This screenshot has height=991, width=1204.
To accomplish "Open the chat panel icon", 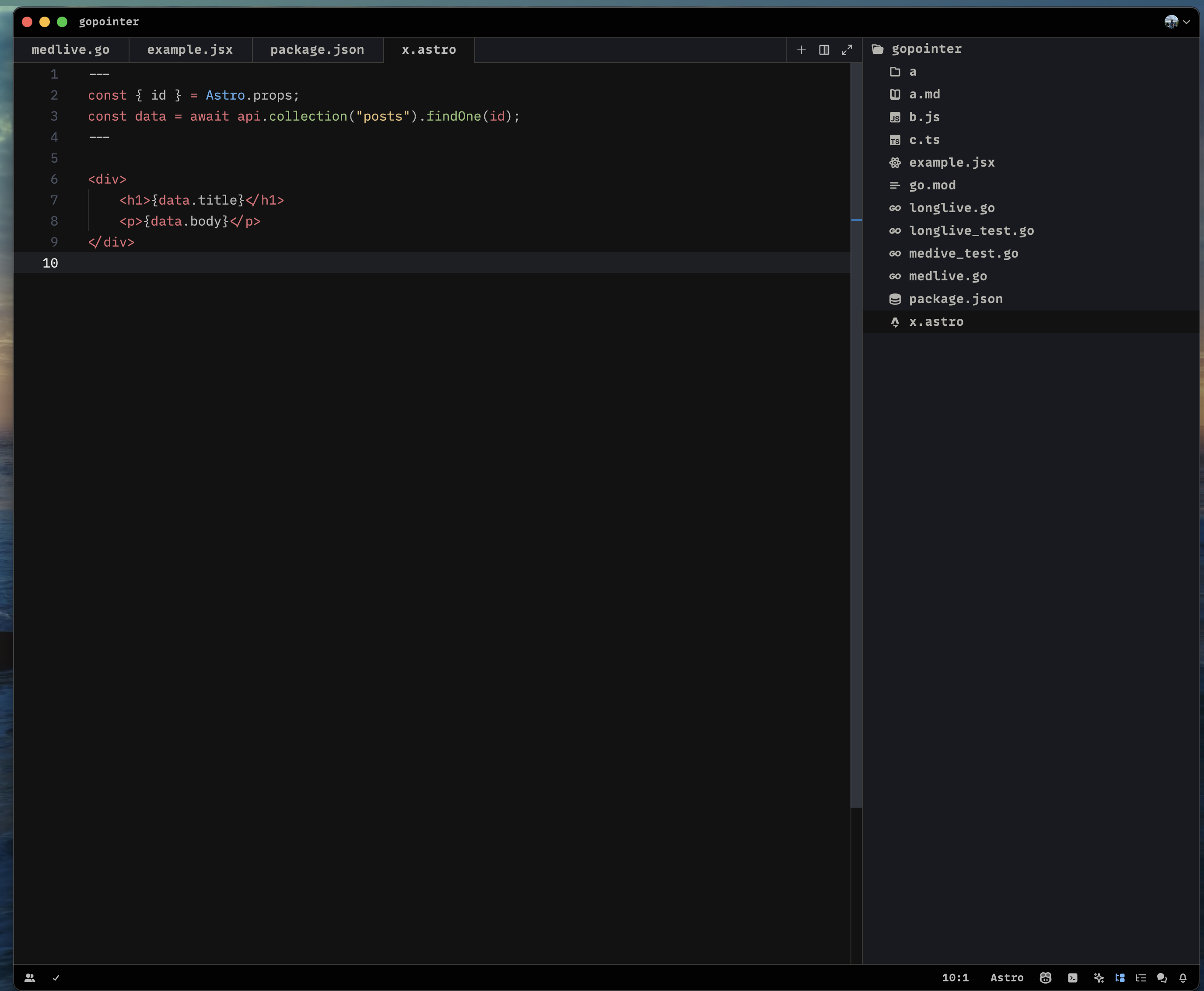I will tap(1162, 978).
